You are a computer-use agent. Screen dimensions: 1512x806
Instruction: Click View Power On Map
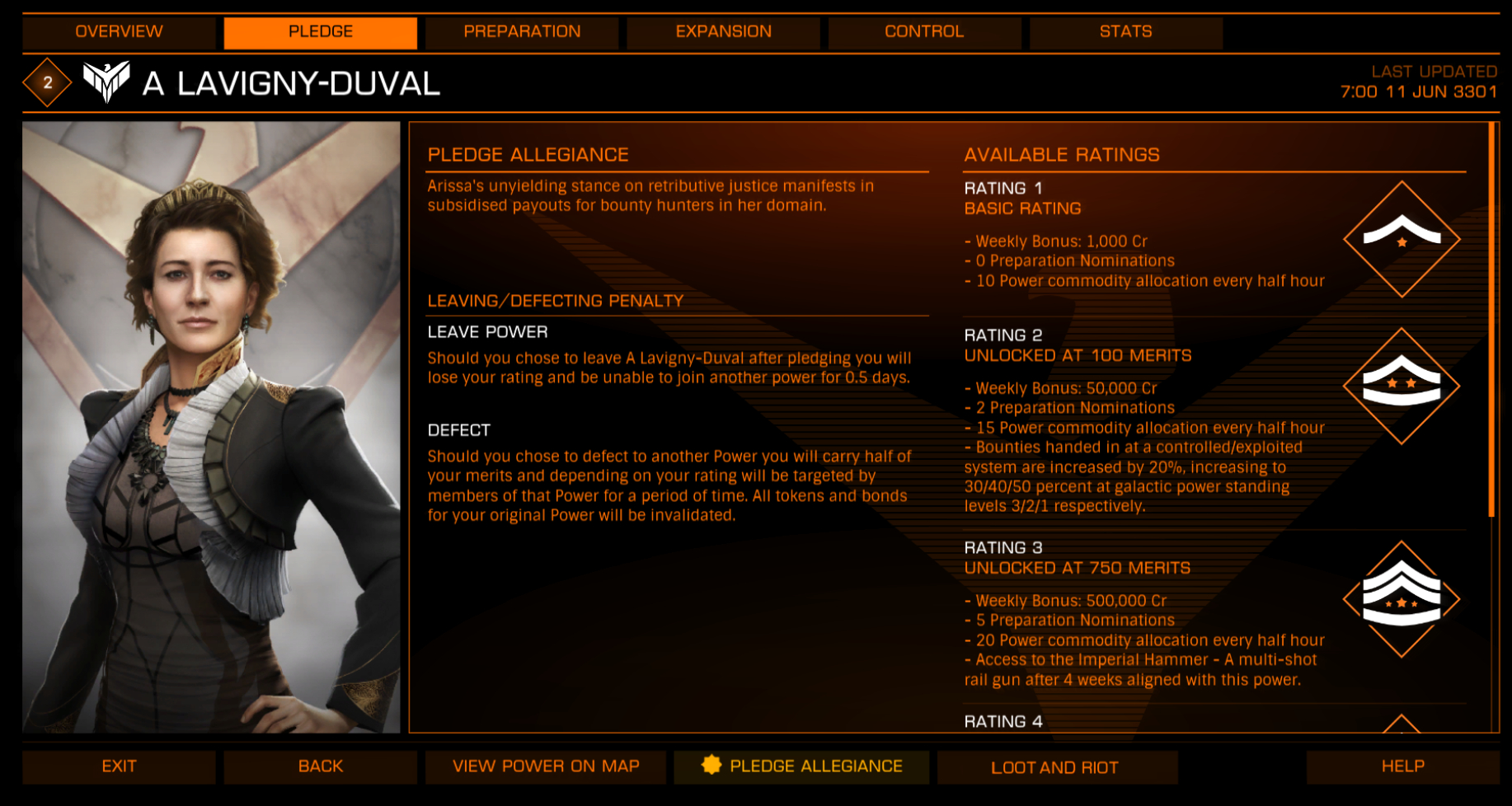point(546,766)
